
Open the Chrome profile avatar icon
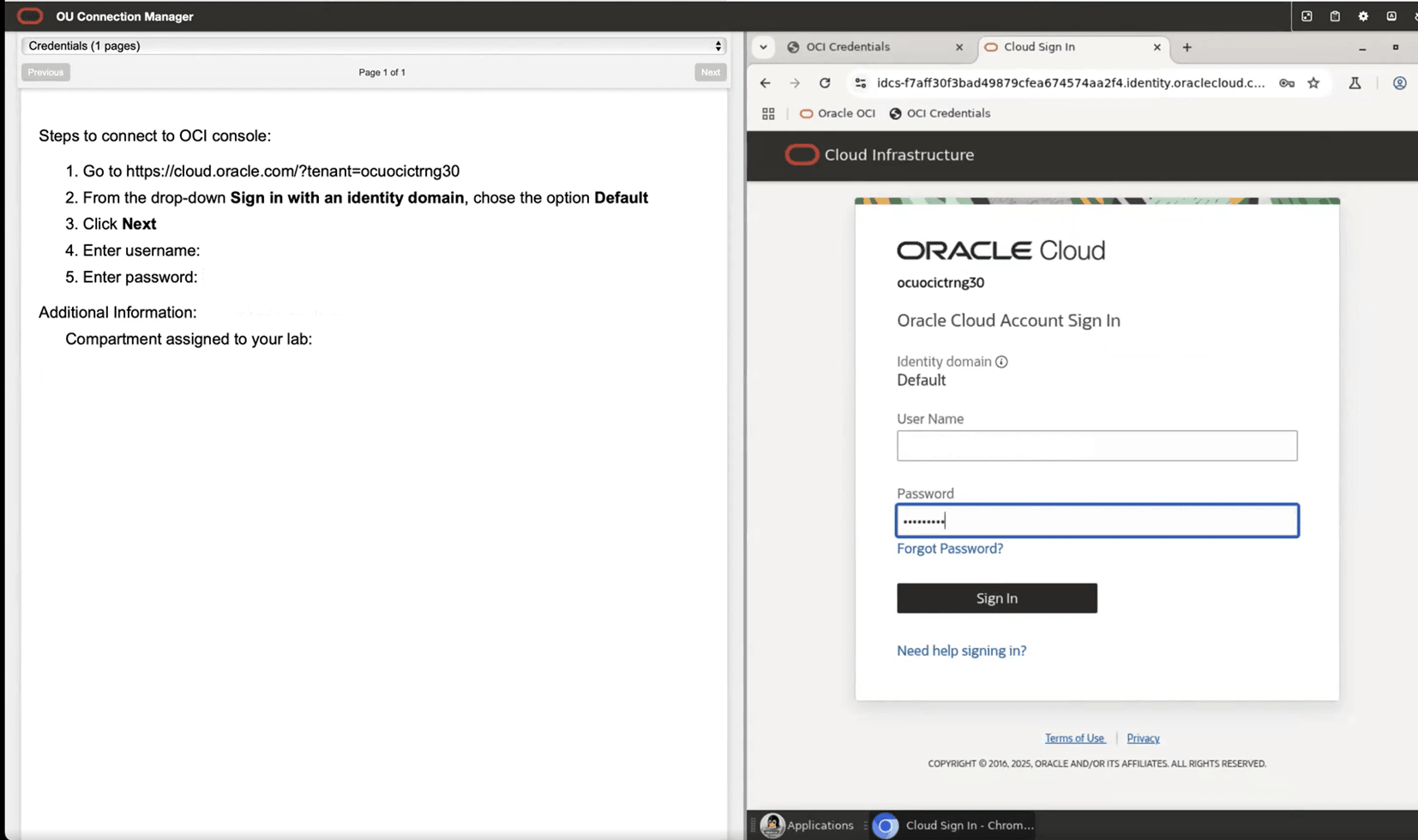pos(1399,83)
